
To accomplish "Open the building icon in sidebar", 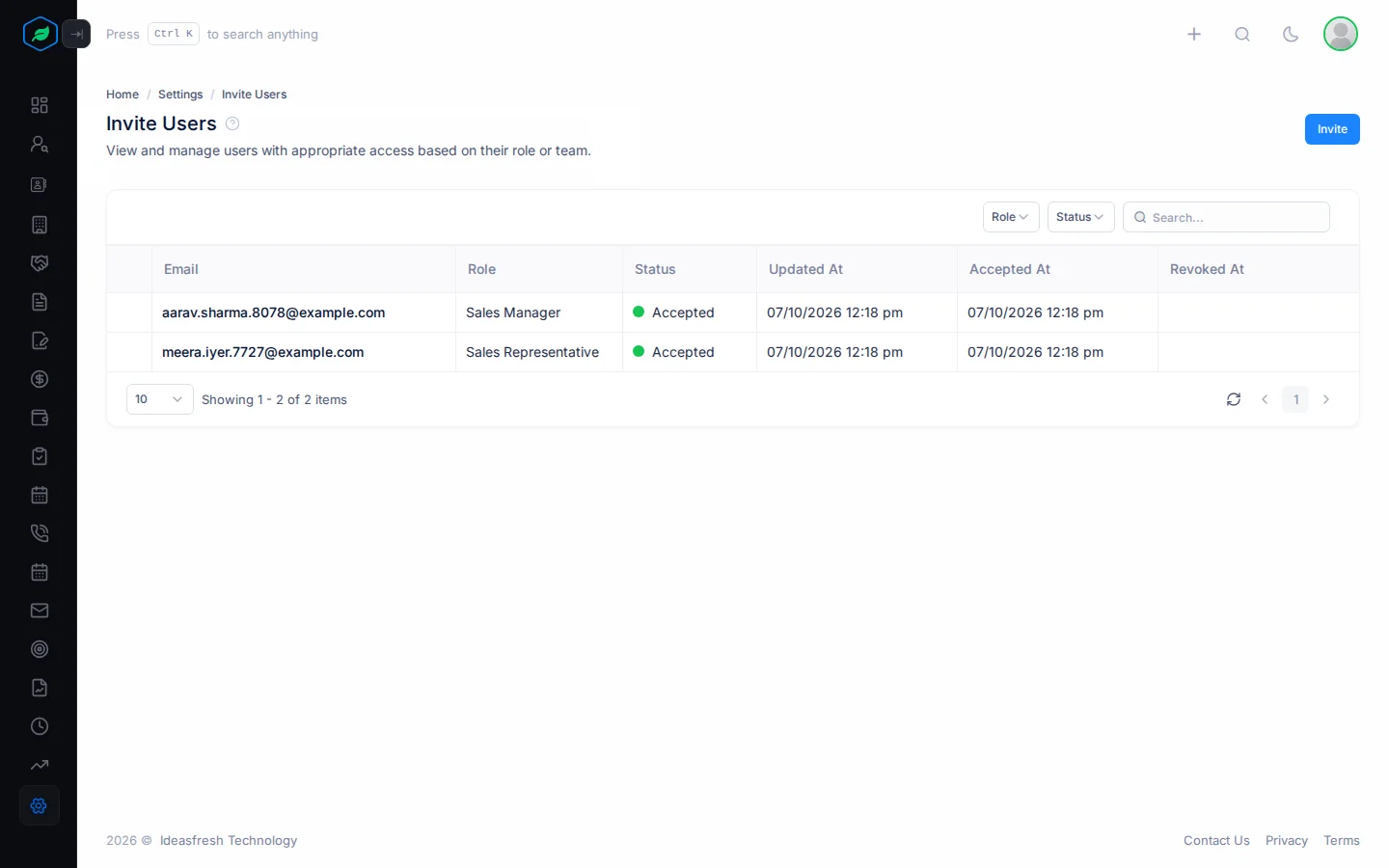I will [x=40, y=225].
